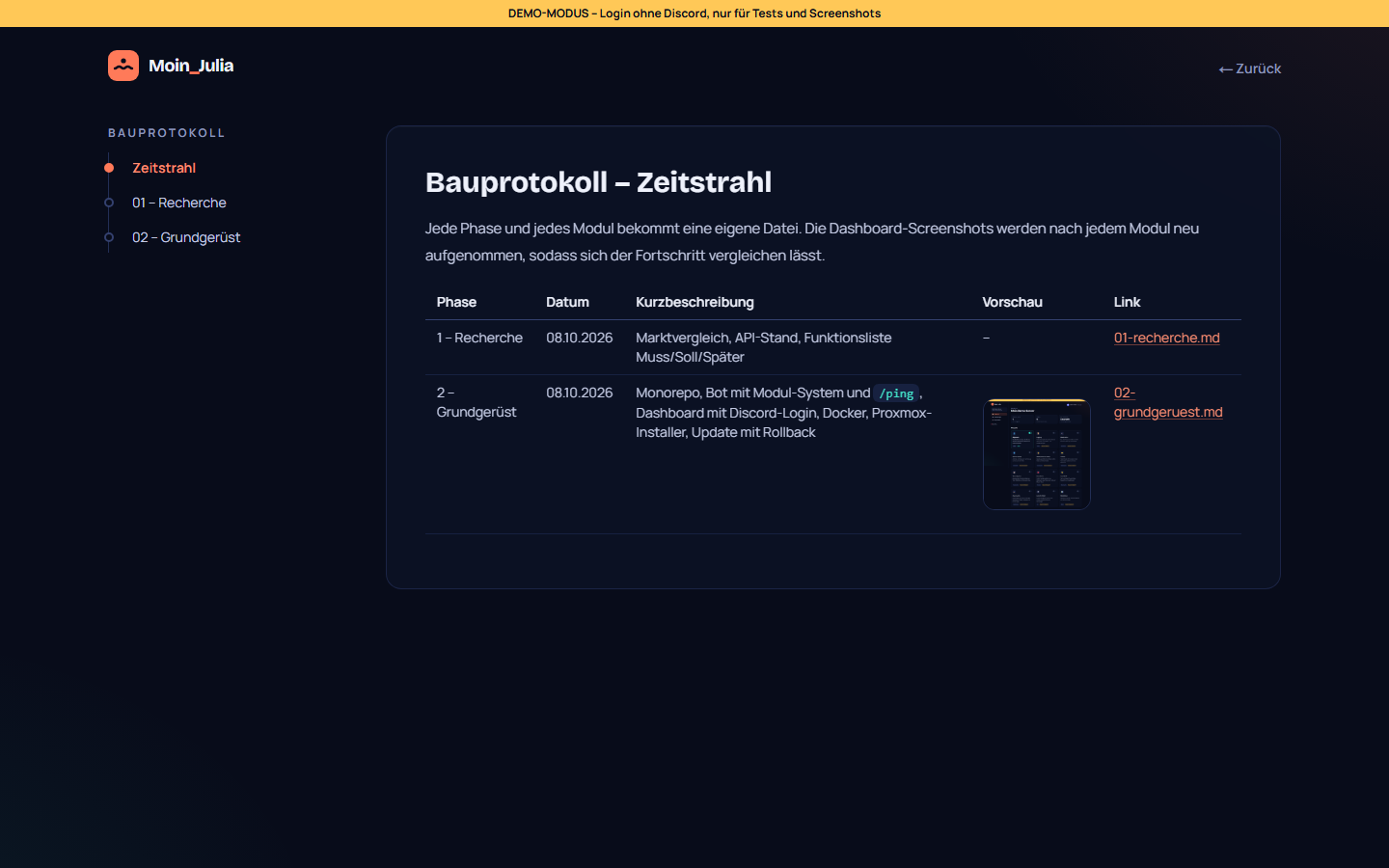Click the date in the Grundgerüst row
The image size is (1389, 868).
(x=580, y=393)
